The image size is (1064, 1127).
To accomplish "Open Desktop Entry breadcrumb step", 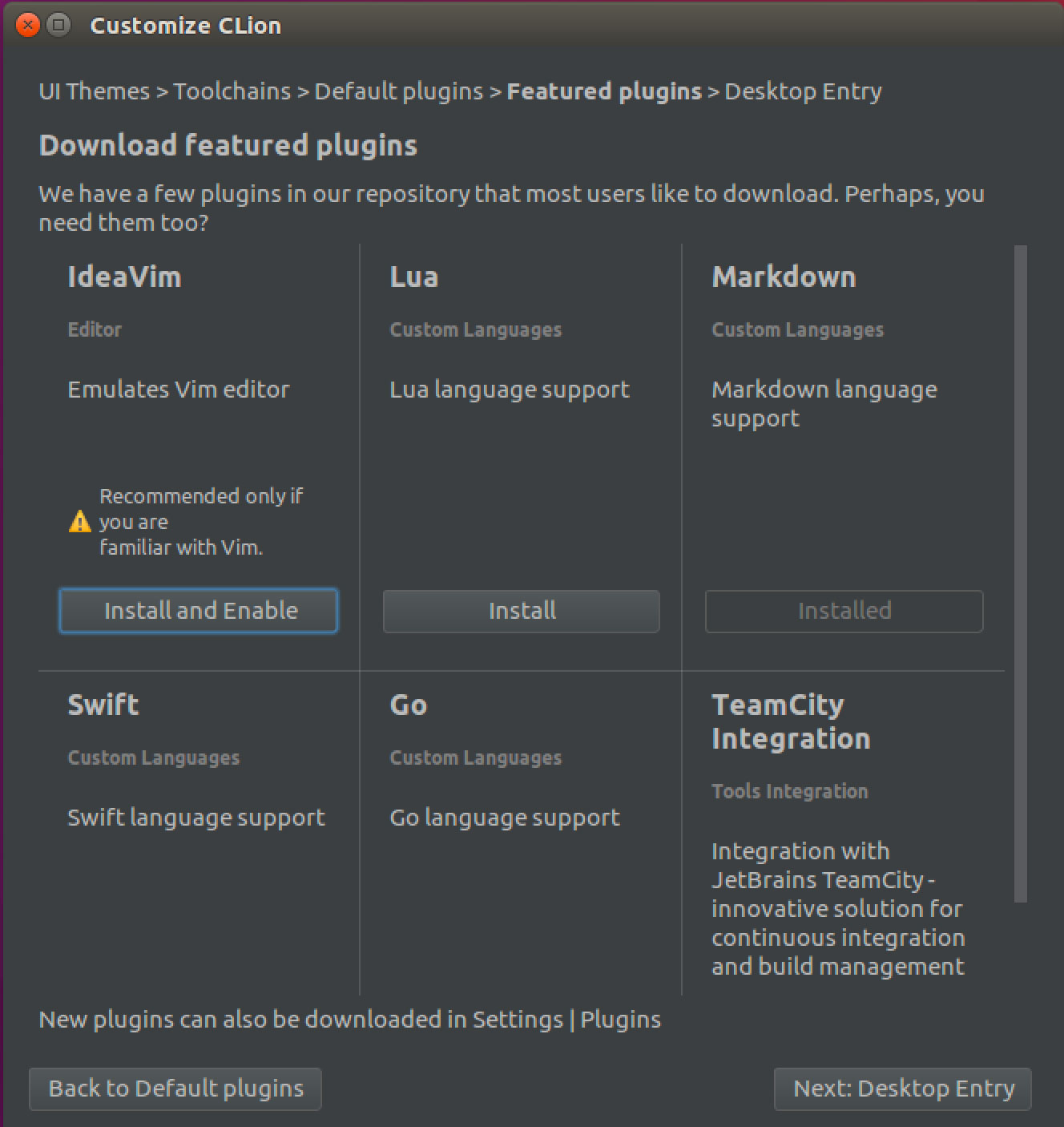I will coord(804,91).
